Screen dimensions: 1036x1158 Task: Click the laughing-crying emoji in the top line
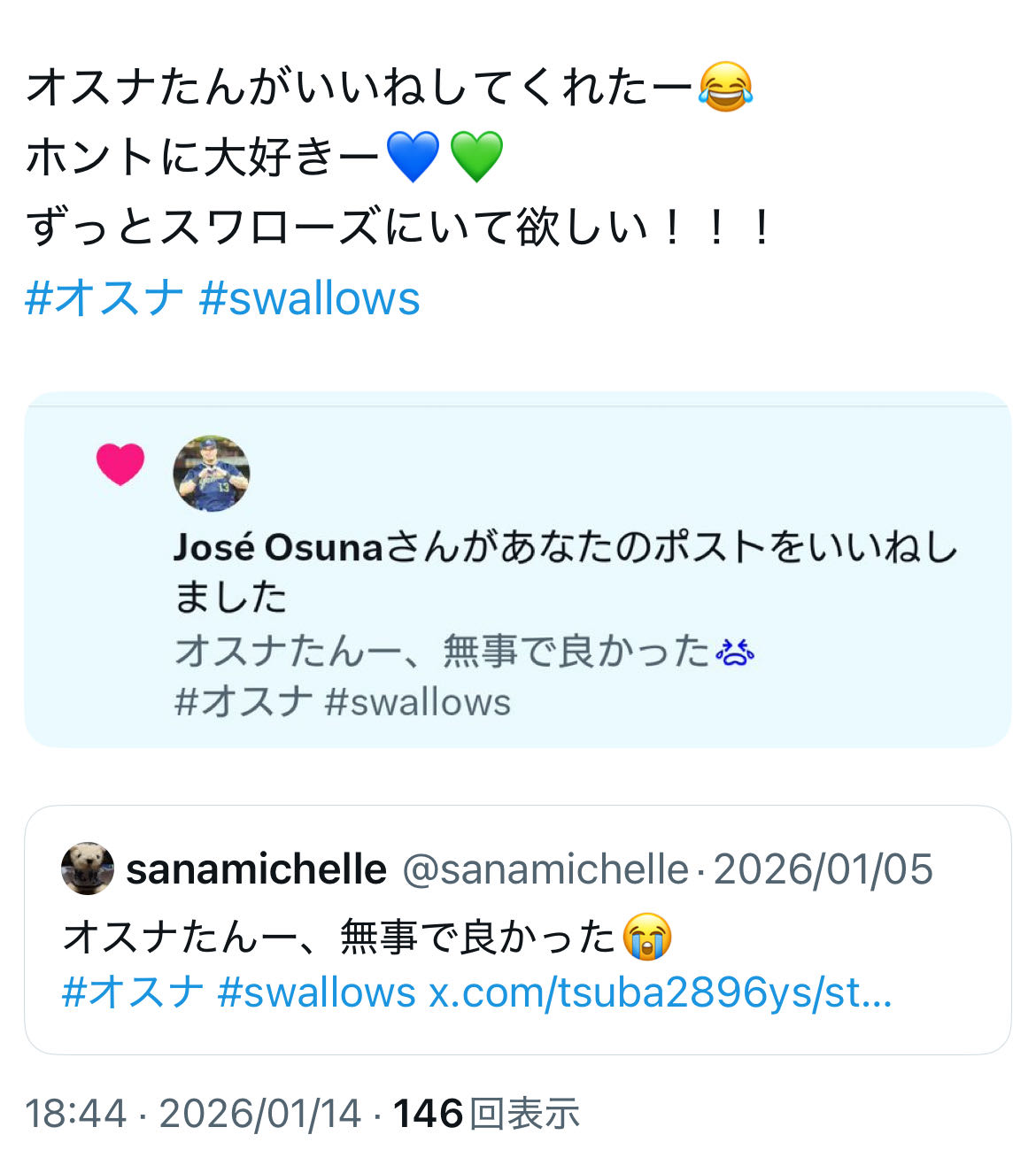[x=725, y=88]
